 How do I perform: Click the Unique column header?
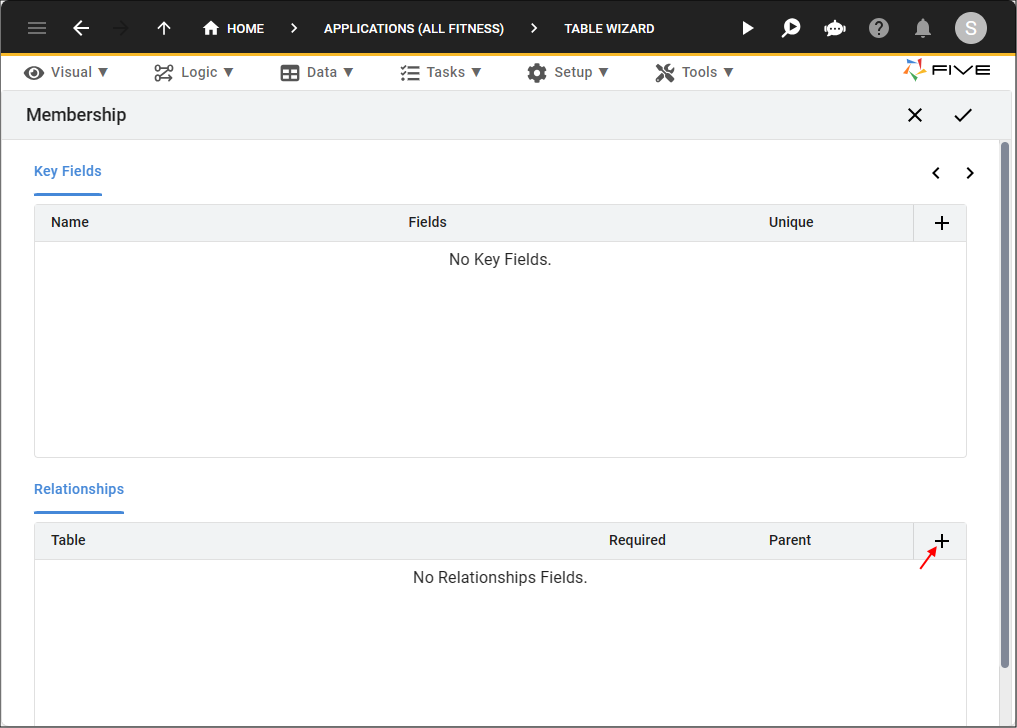pyautogui.click(x=791, y=223)
